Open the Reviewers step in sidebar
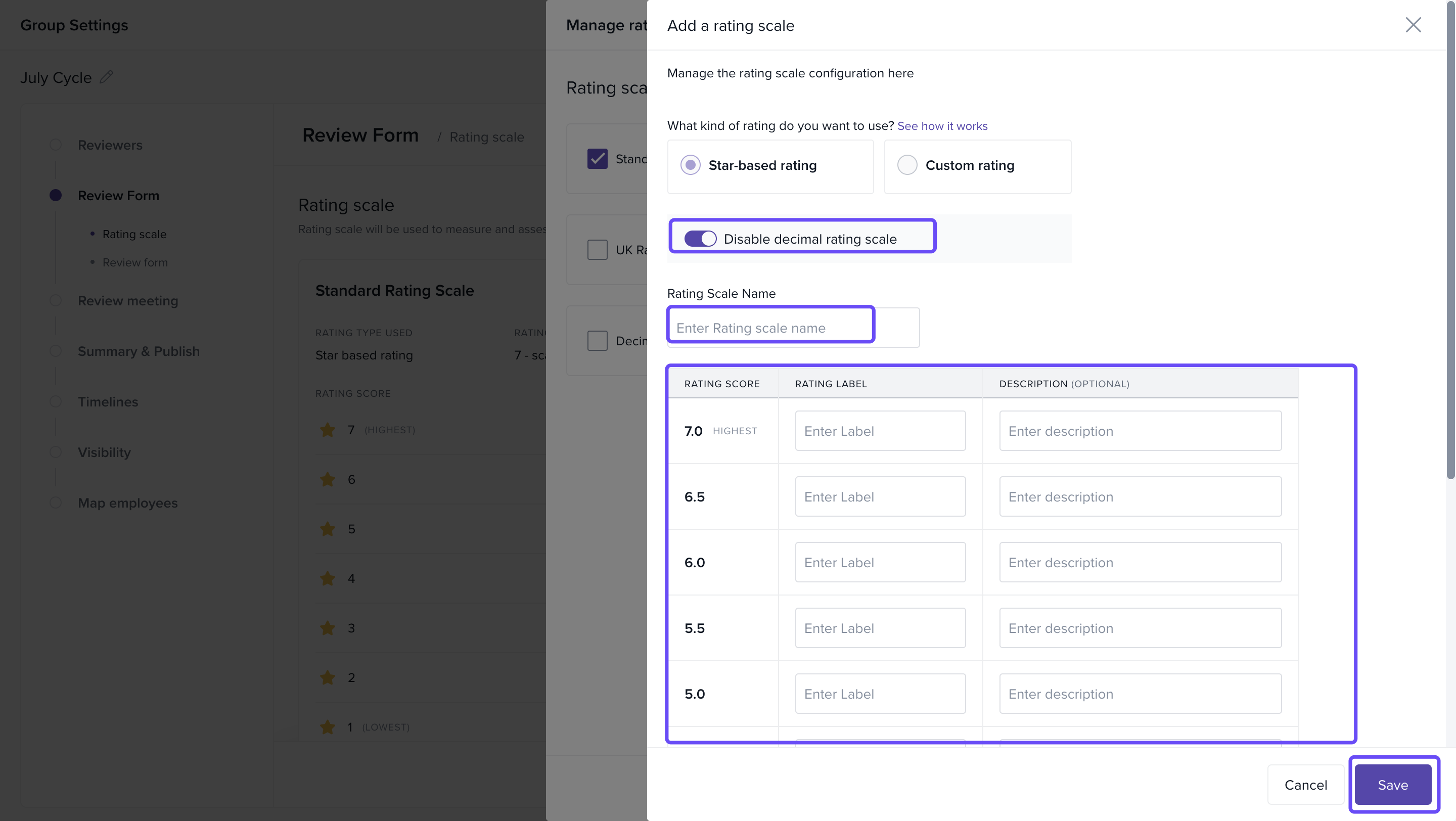This screenshot has width=1456, height=821. point(110,145)
